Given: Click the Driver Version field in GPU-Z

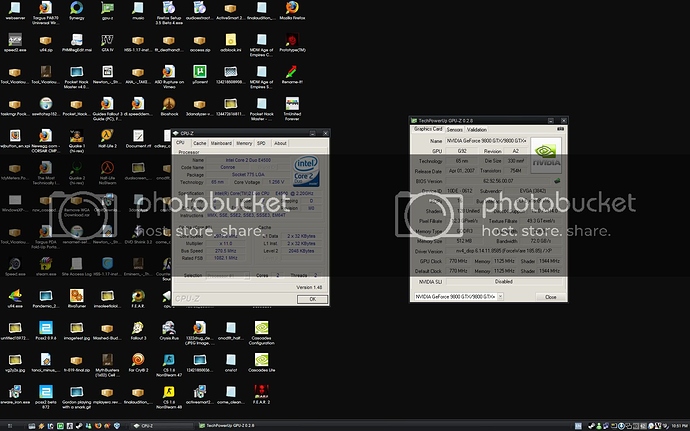Looking at the screenshot, I should tap(504, 251).
